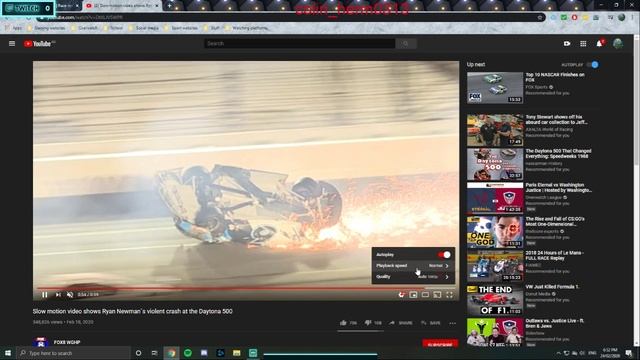Cast the video with the Cast icon
The image size is (640, 360).
pyautogui.click(x=437, y=295)
